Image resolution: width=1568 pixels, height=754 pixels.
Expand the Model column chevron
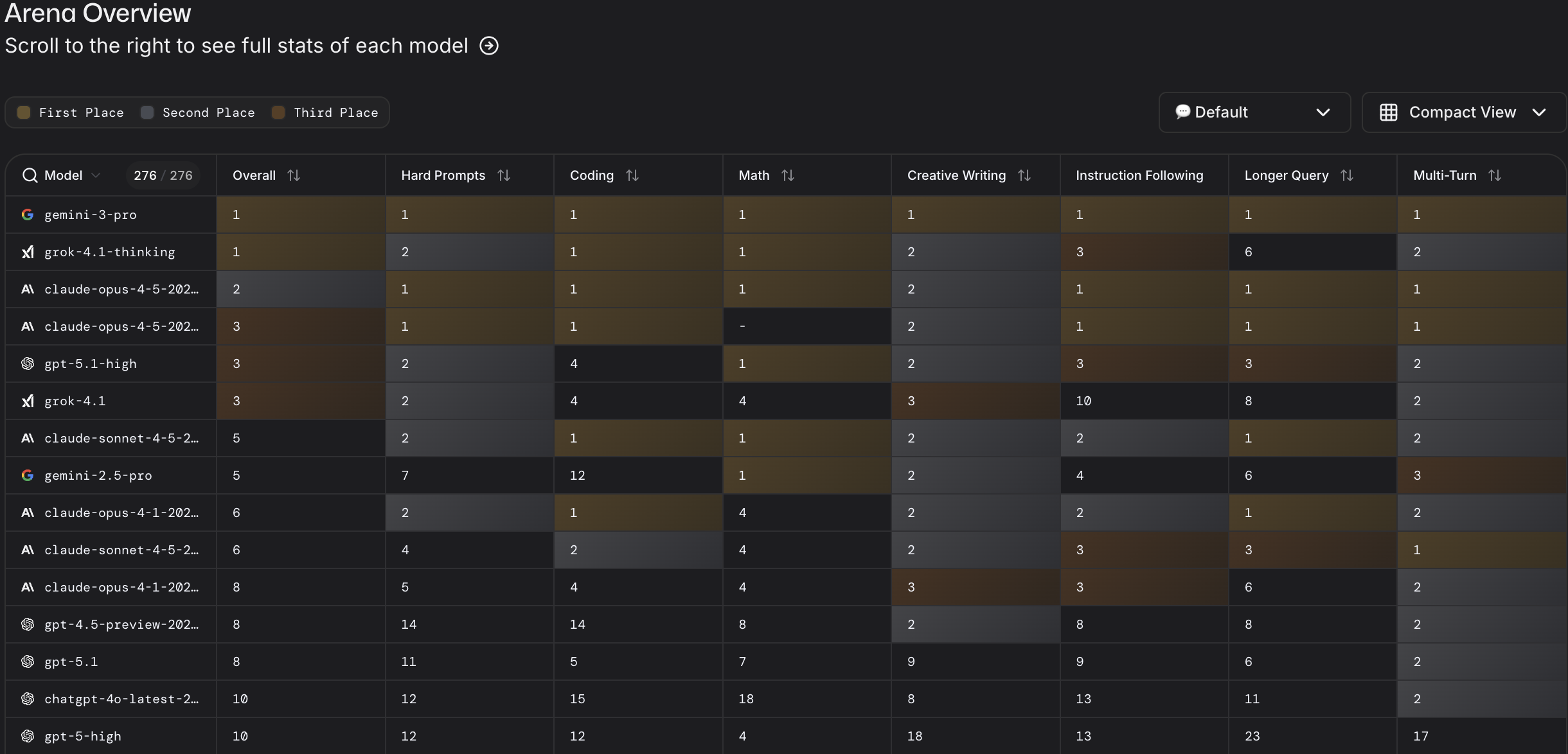96,175
